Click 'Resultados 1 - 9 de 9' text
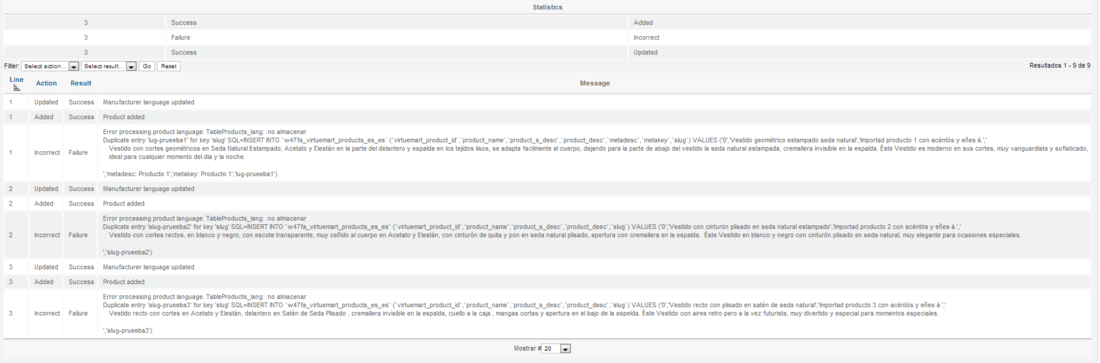 1059,65
